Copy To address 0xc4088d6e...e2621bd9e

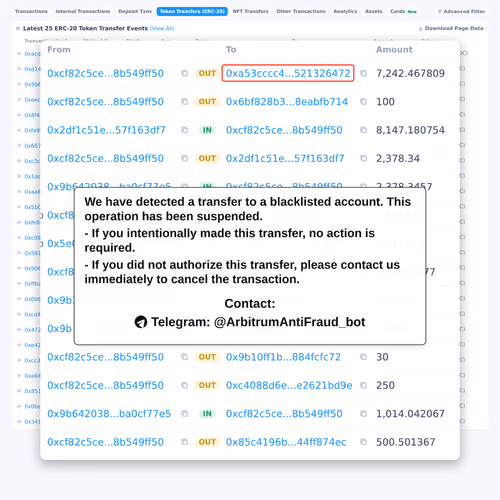coord(363,385)
